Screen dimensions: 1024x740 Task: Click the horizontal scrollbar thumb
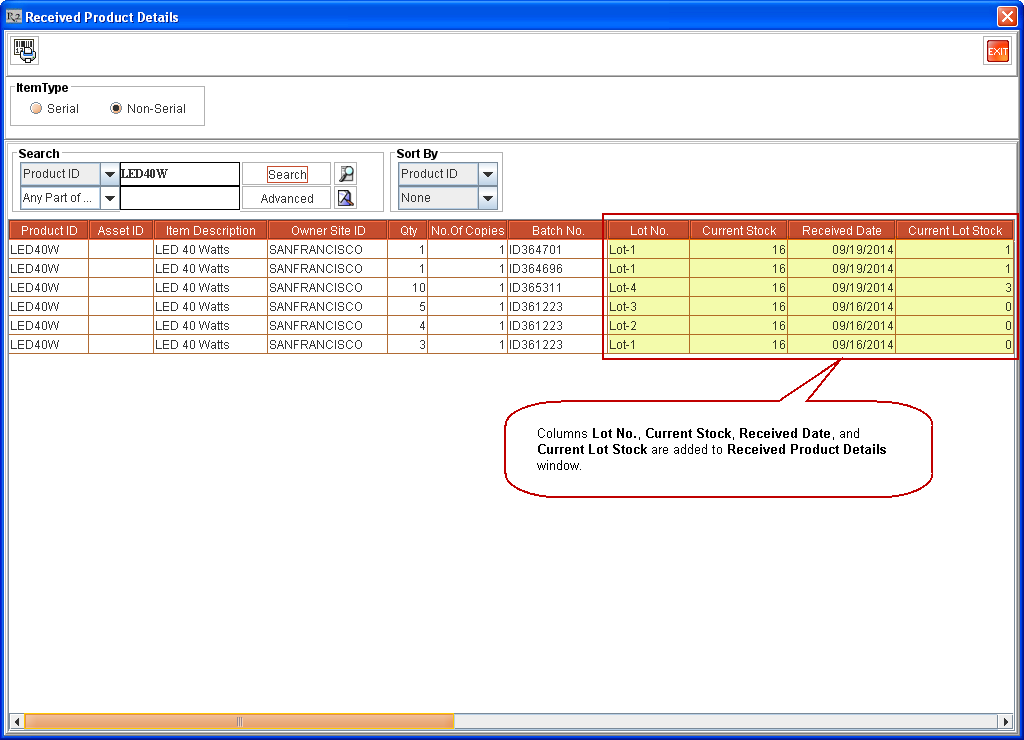point(239,721)
